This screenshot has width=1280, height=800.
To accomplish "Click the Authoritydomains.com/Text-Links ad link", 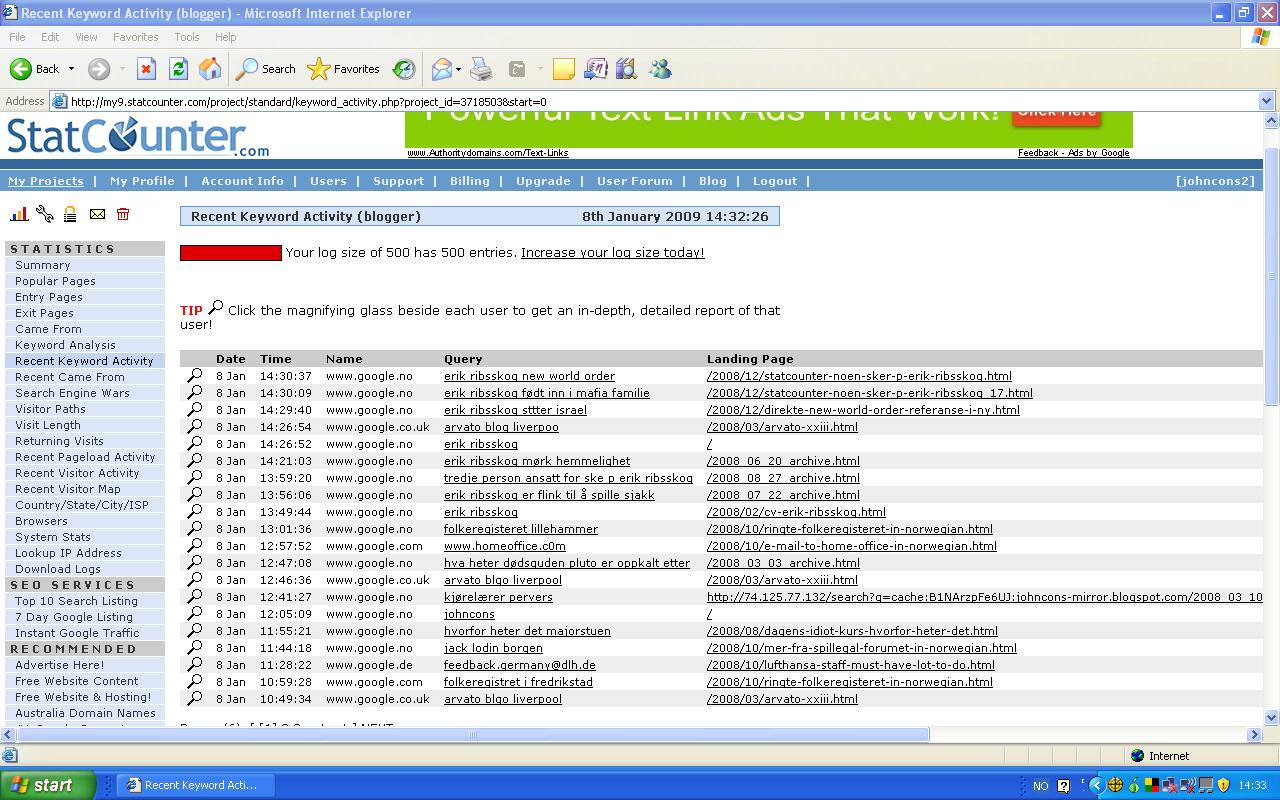I will coord(488,153).
